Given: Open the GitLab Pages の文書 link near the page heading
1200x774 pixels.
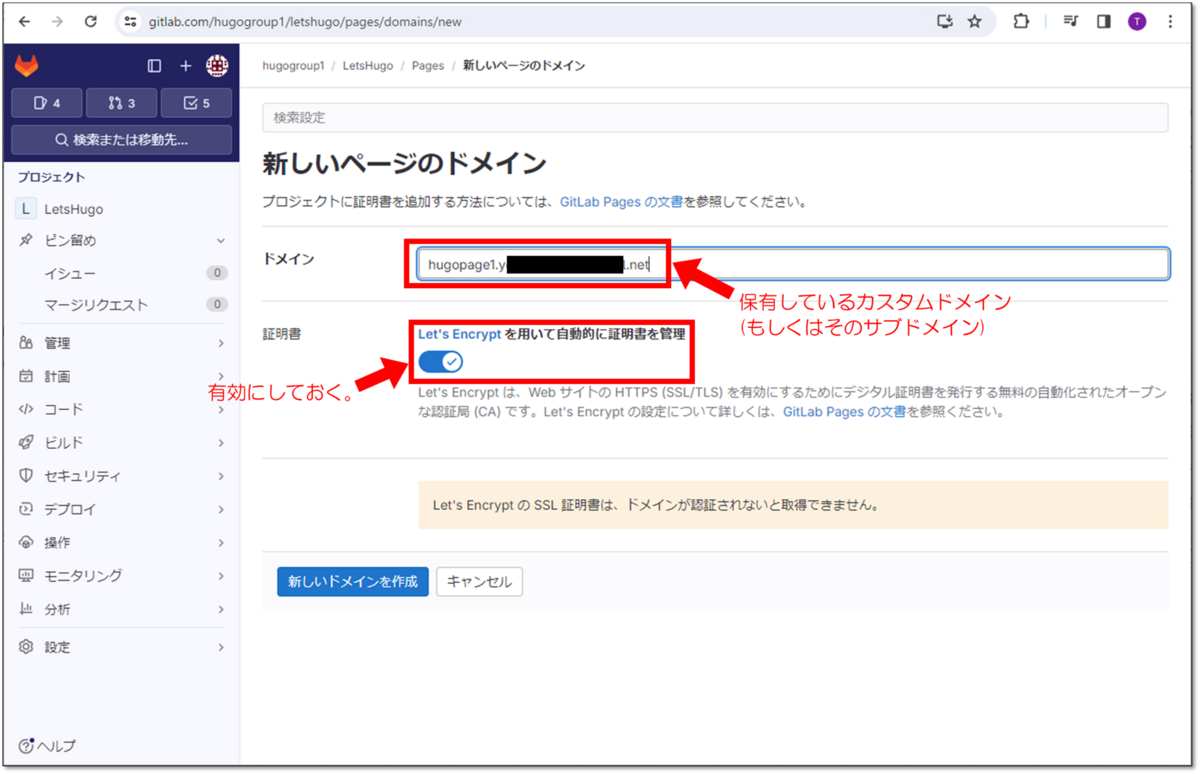Looking at the screenshot, I should [621, 202].
